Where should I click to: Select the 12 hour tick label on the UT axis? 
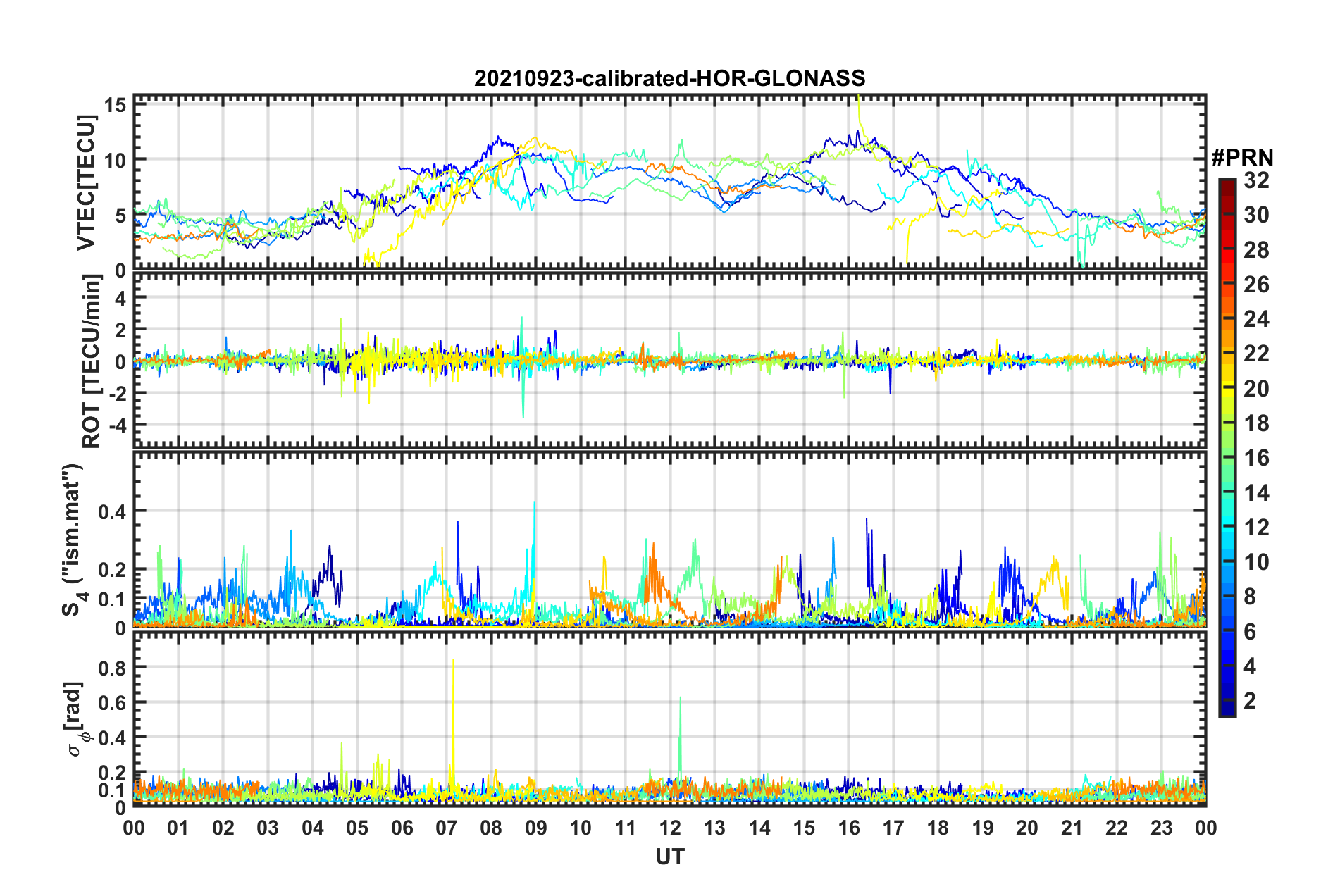(669, 828)
